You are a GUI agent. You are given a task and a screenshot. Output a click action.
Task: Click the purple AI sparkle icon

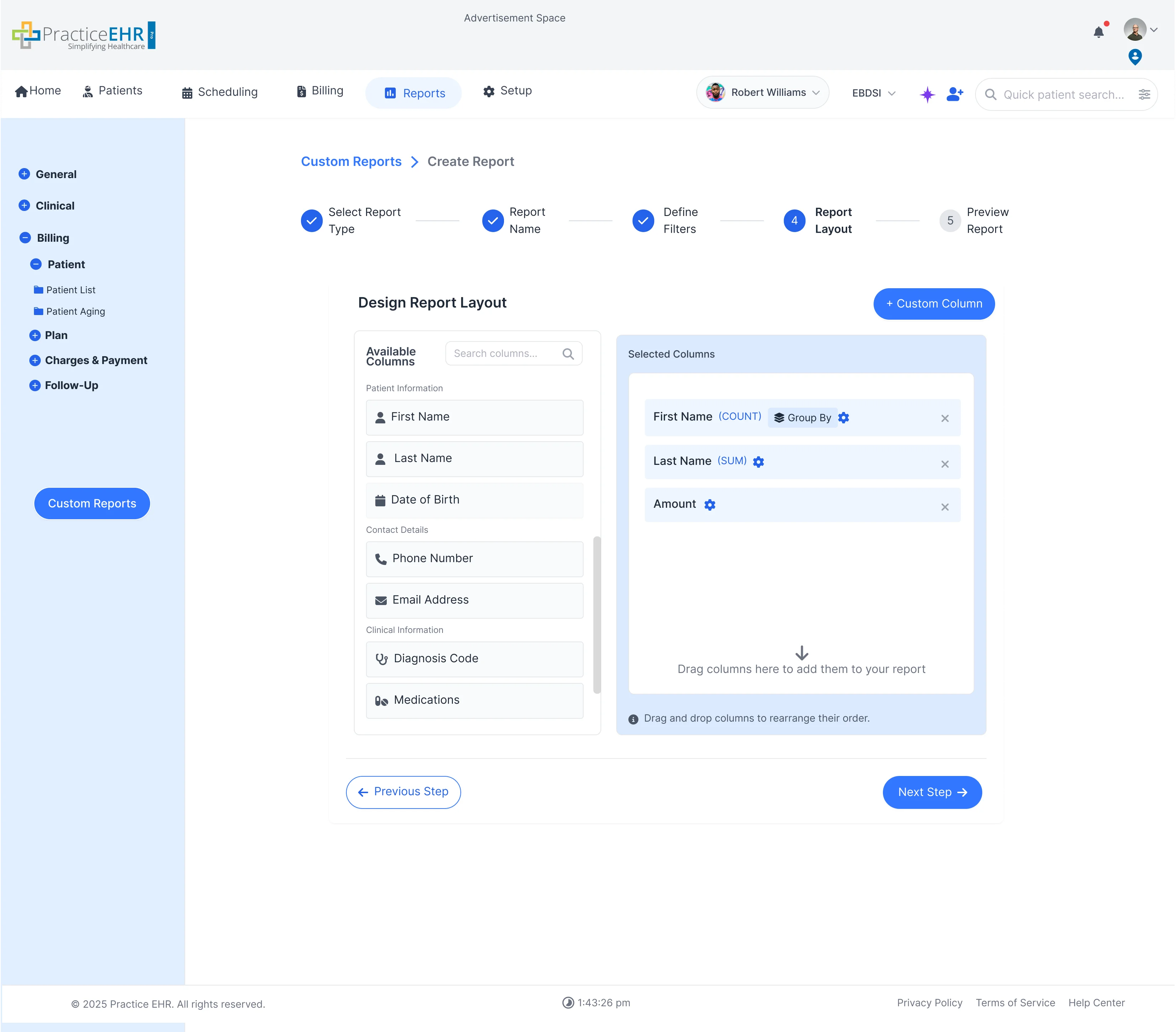[928, 94]
